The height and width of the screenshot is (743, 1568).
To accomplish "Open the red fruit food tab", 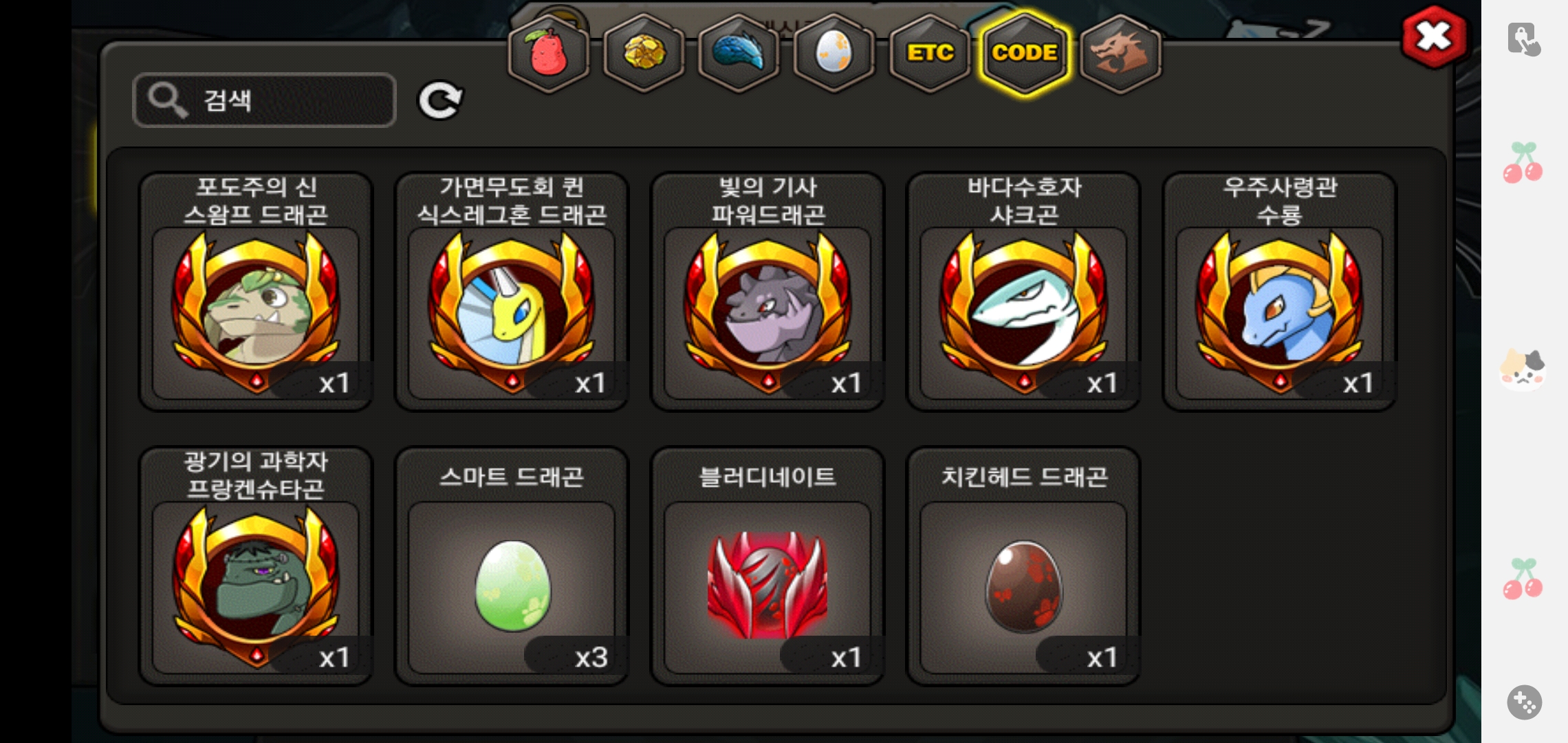I will pyautogui.click(x=548, y=53).
